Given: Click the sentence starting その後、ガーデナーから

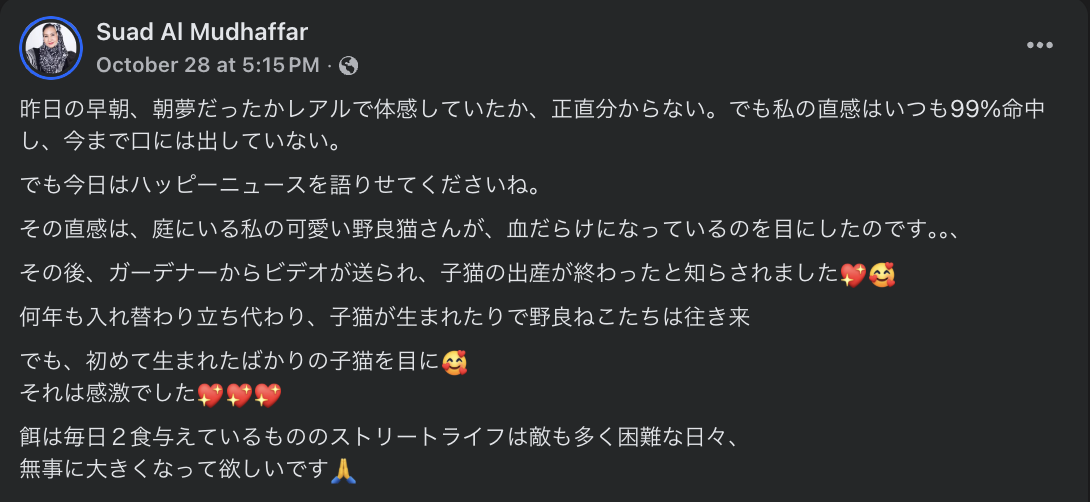Looking at the screenshot, I should (x=420, y=273).
